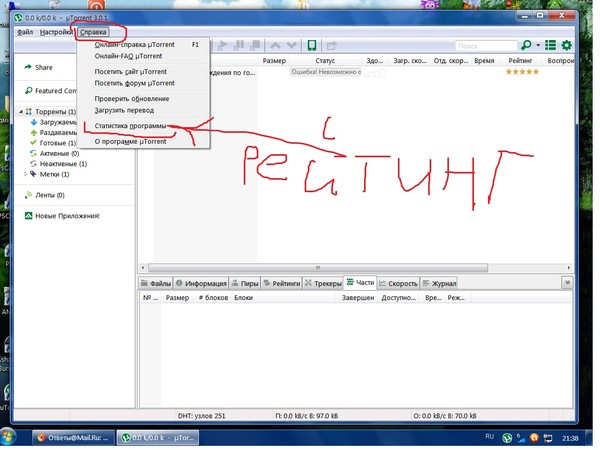Select Неактивные (1) category
Image resolution: width=600 pixels, height=450 pixels.
63,164
